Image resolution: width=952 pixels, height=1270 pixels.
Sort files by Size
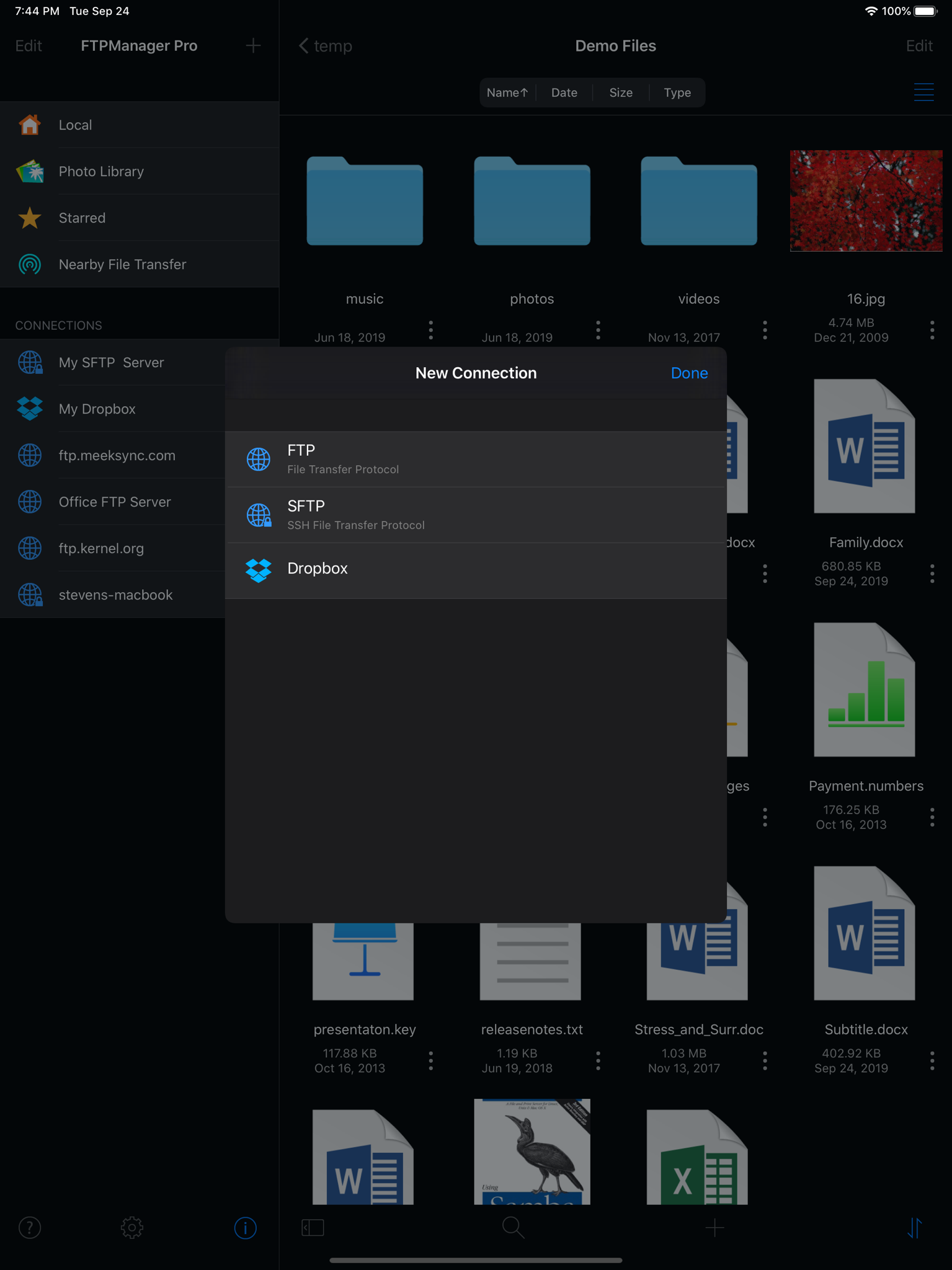[621, 92]
